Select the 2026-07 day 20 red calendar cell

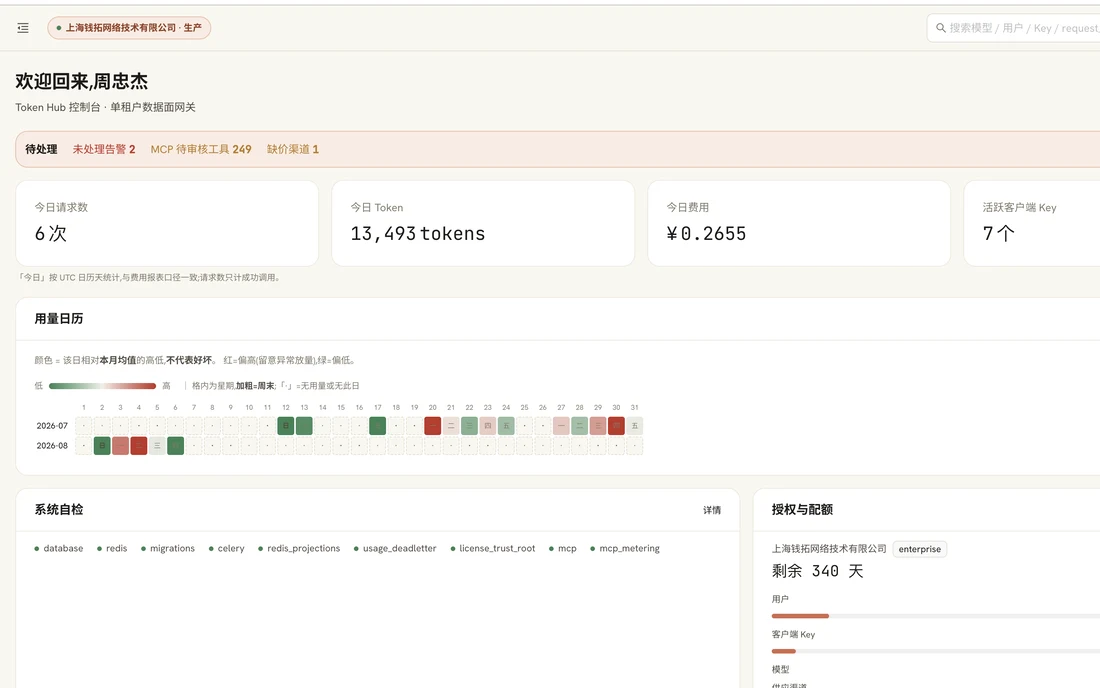(x=432, y=426)
